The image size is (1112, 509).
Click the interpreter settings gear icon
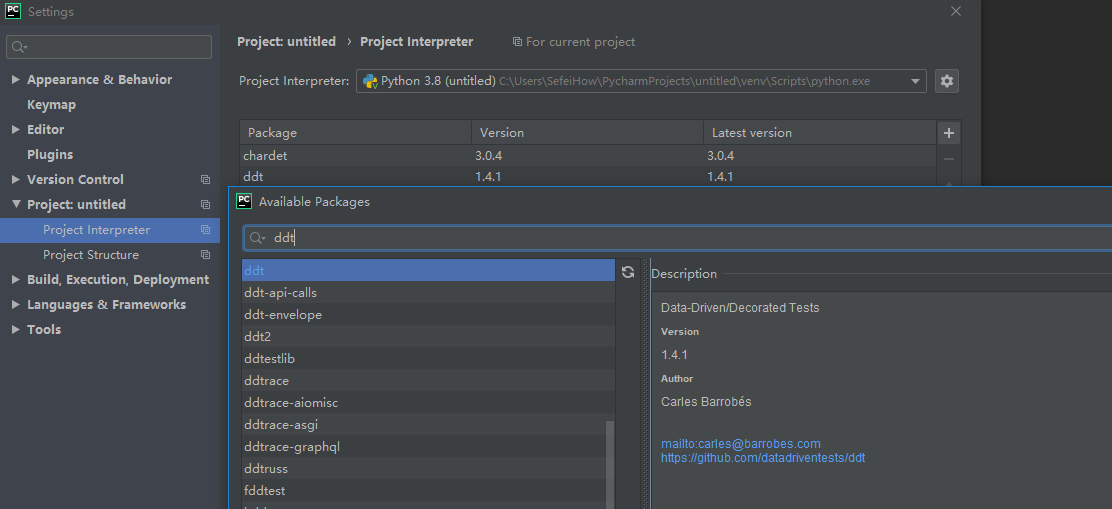[947, 81]
